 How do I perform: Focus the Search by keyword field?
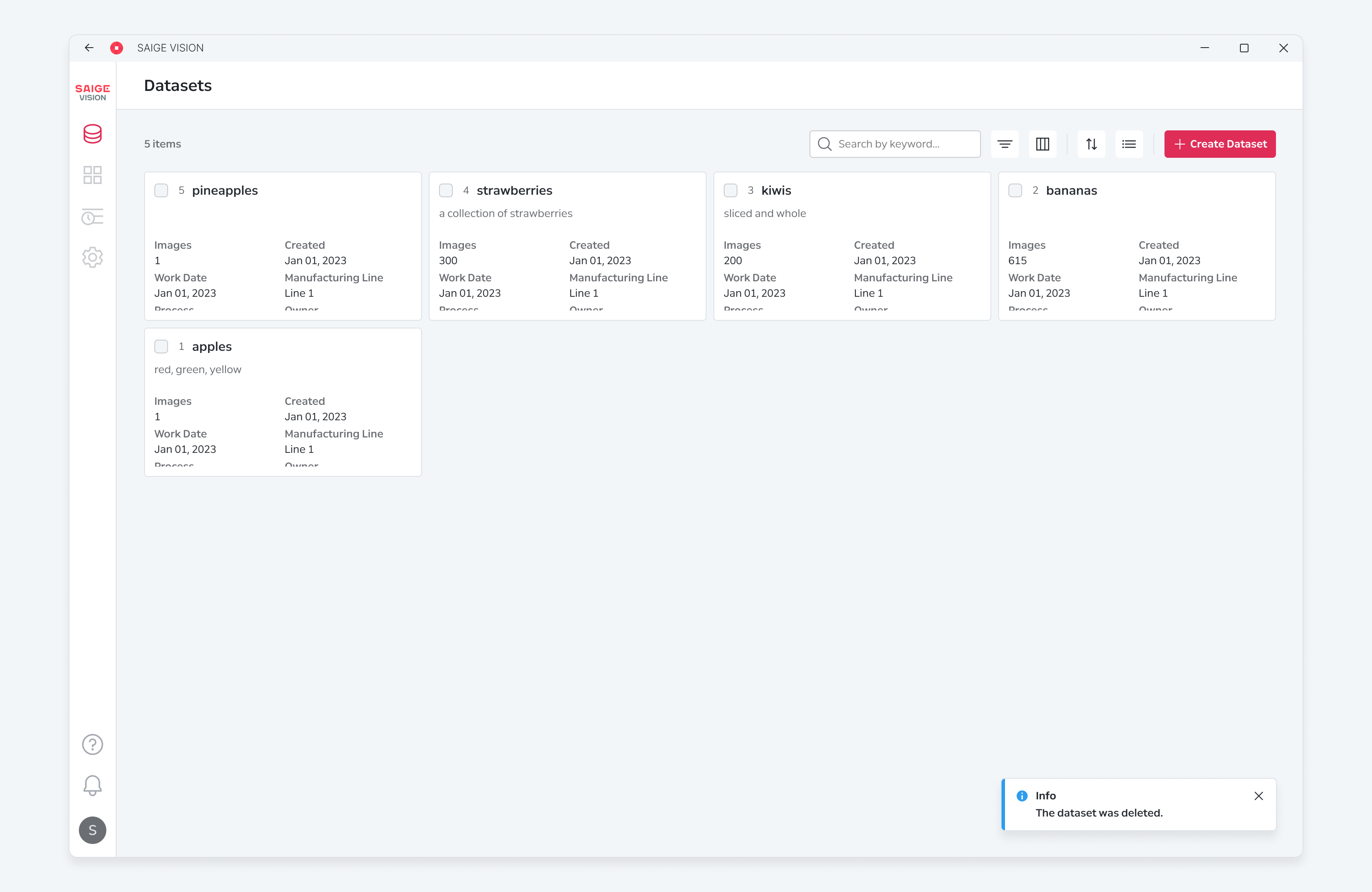click(x=895, y=144)
